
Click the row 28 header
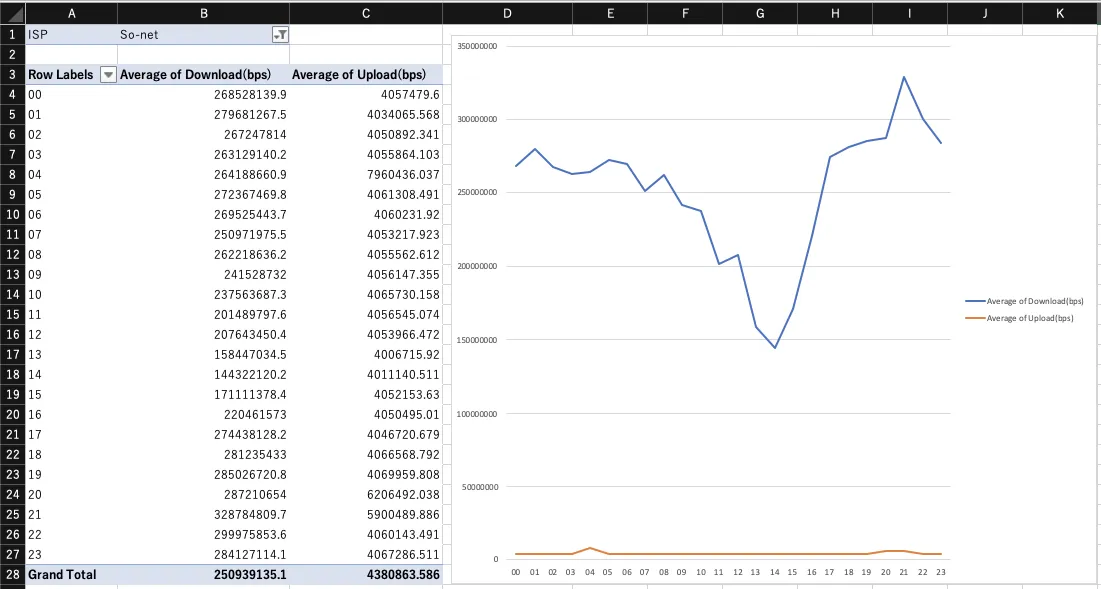(12, 575)
